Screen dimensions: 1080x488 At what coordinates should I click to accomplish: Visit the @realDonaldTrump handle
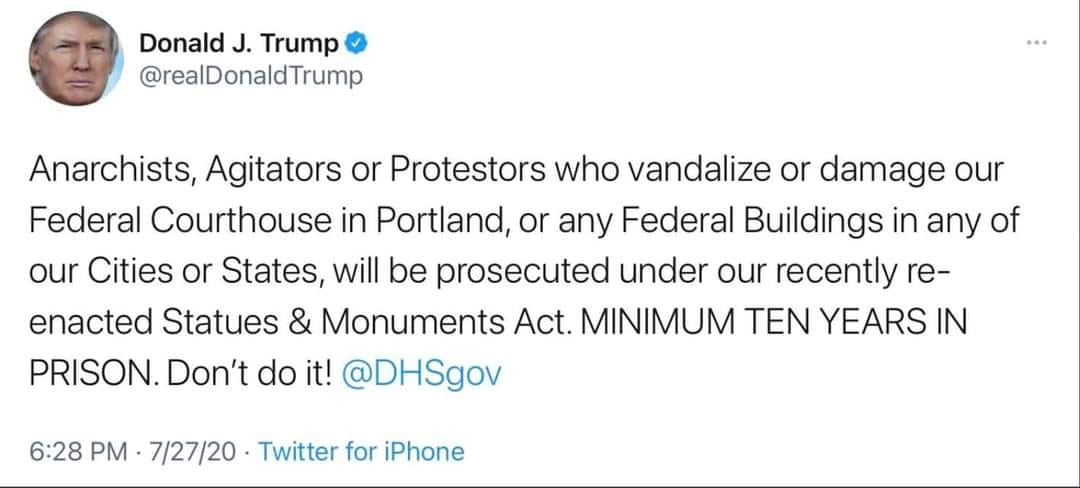[x=251, y=76]
